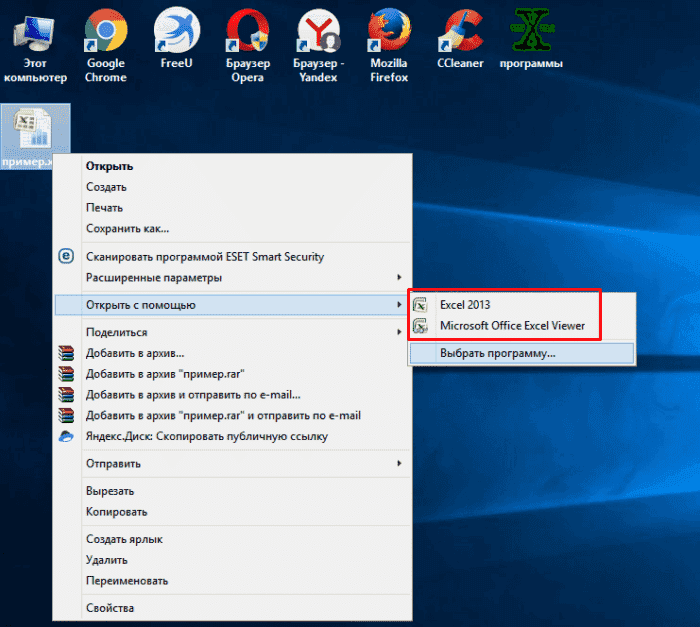Expand the 'Расширенные параметры' submenu
The height and width of the screenshot is (627, 700).
(153, 277)
